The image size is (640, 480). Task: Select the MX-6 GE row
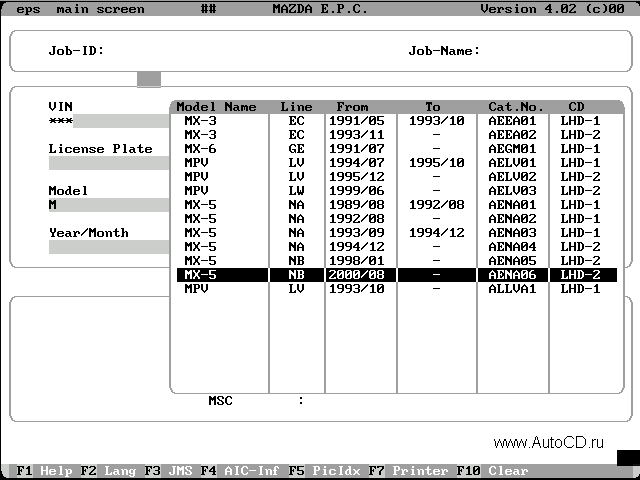point(397,149)
